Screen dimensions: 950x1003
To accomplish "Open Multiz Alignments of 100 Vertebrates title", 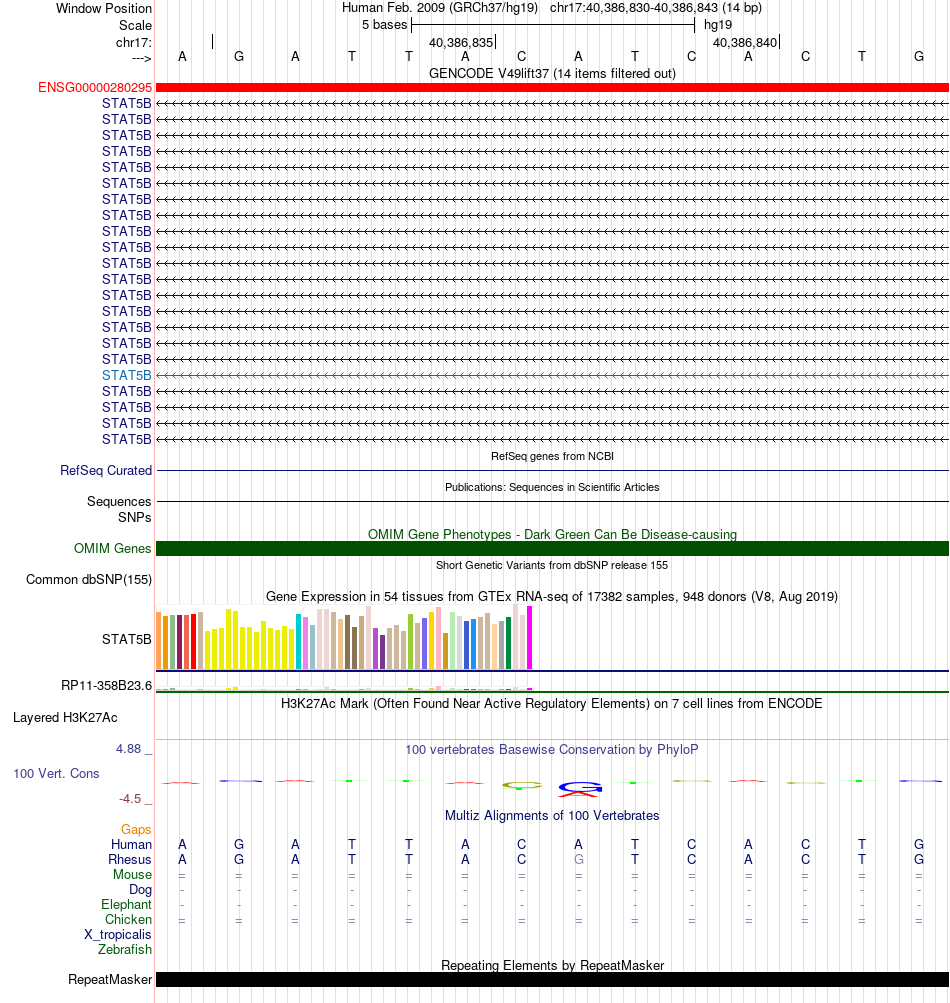I will pyautogui.click(x=552, y=816).
